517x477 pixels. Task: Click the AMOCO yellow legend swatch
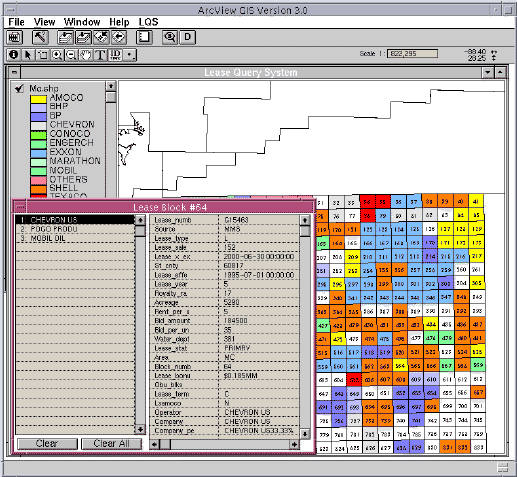point(38,99)
